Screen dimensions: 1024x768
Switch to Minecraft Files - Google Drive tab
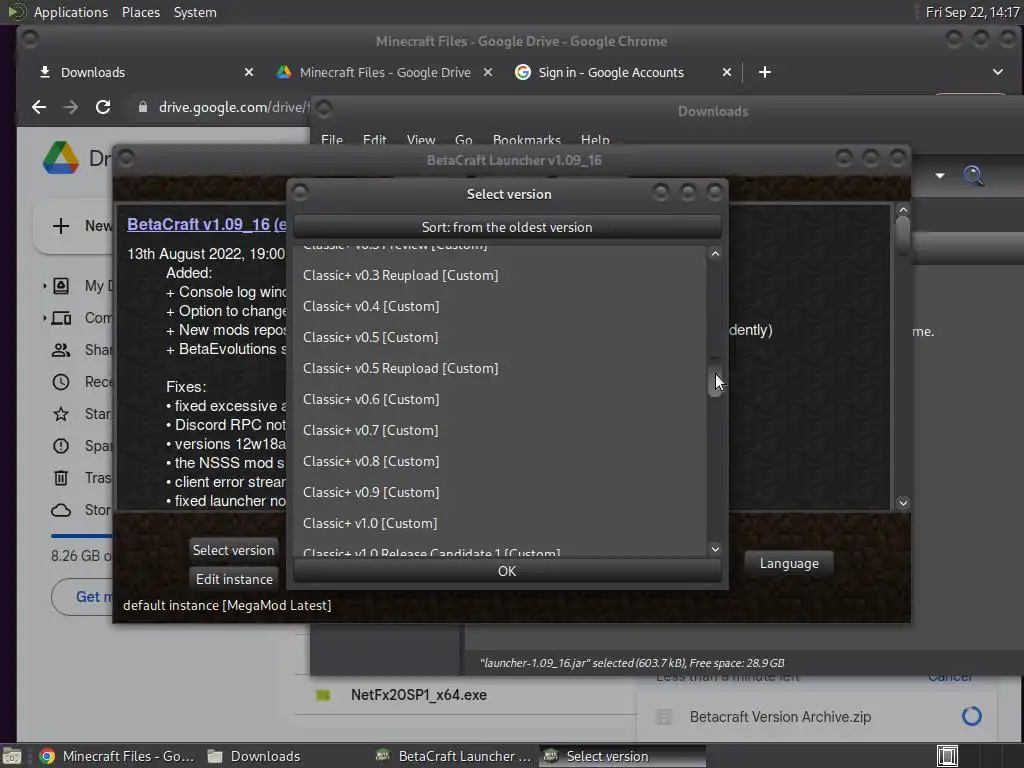[385, 72]
